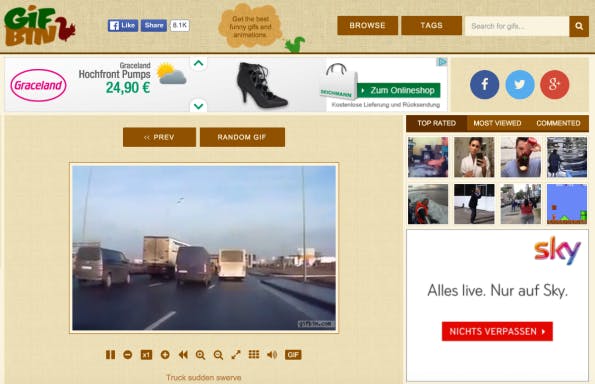Open the woman taking selfie thumbnail
Image resolution: width=595 pixels, height=384 pixels.
(x=474, y=157)
